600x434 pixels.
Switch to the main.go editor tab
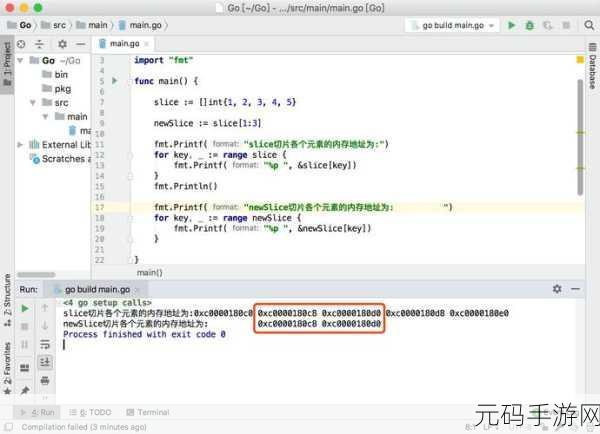coord(123,44)
